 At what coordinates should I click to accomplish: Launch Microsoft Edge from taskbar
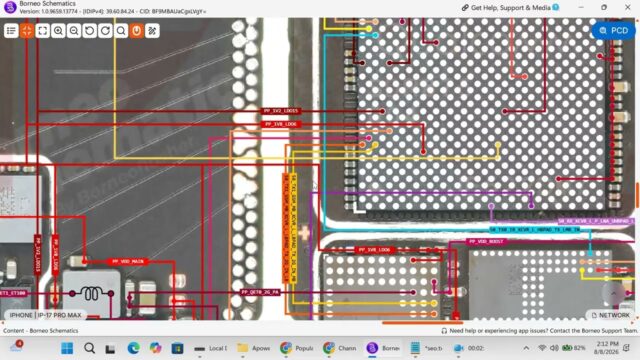click(133, 348)
